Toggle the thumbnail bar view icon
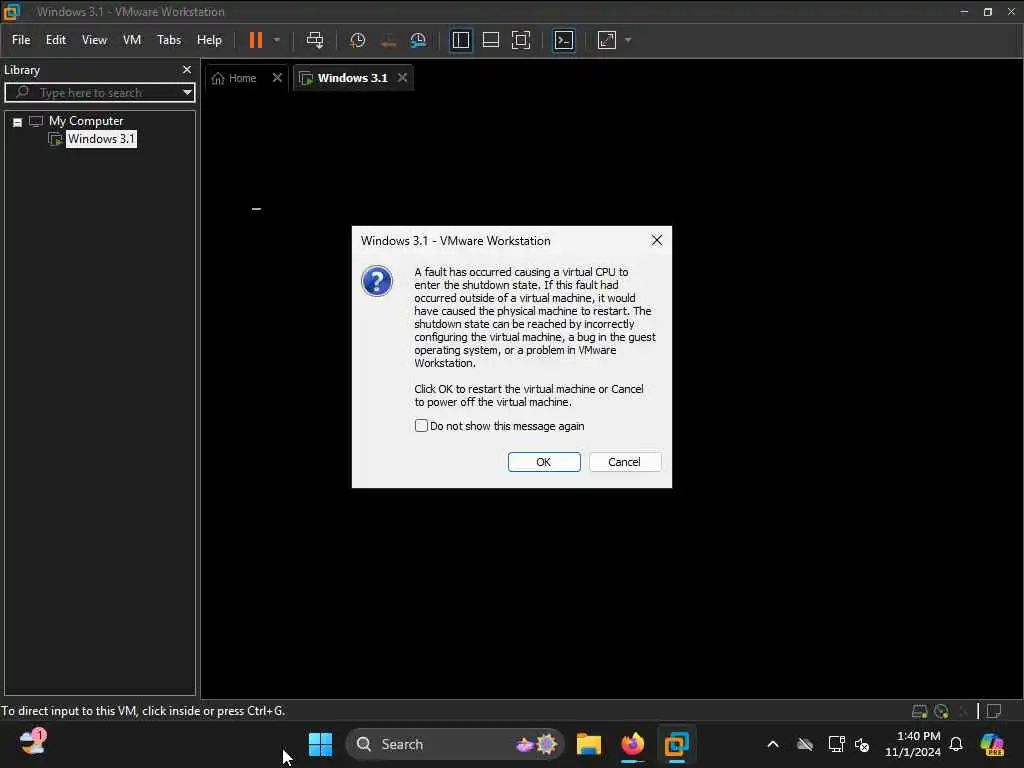Viewport: 1024px width, 768px height. (490, 40)
